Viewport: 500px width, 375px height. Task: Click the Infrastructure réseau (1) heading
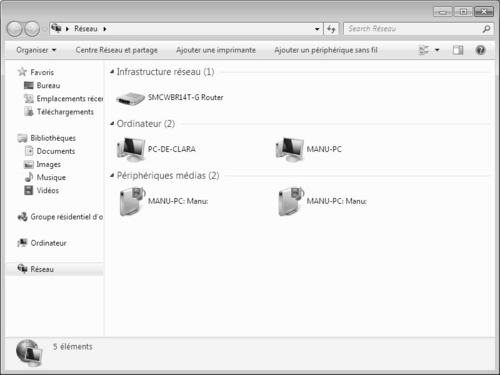165,72
